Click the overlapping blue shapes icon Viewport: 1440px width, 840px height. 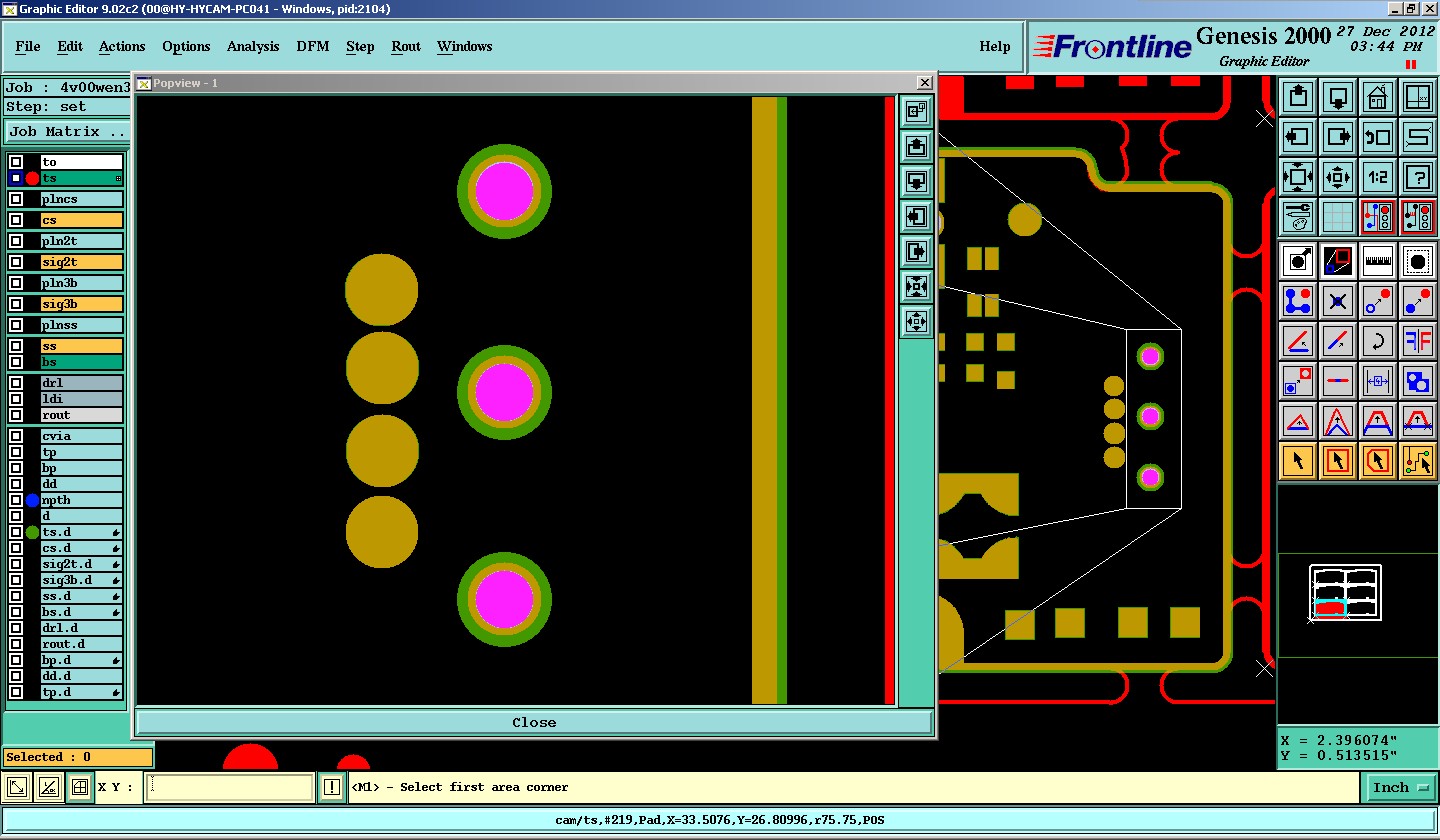coord(1418,381)
